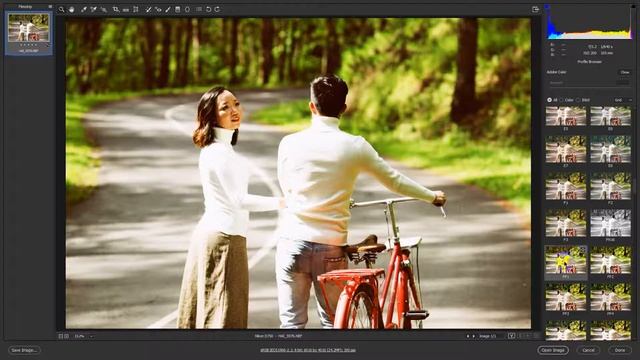640x360 pixels.
Task: Select the Adjustment Brush tool
Action: pyautogui.click(x=168, y=9)
